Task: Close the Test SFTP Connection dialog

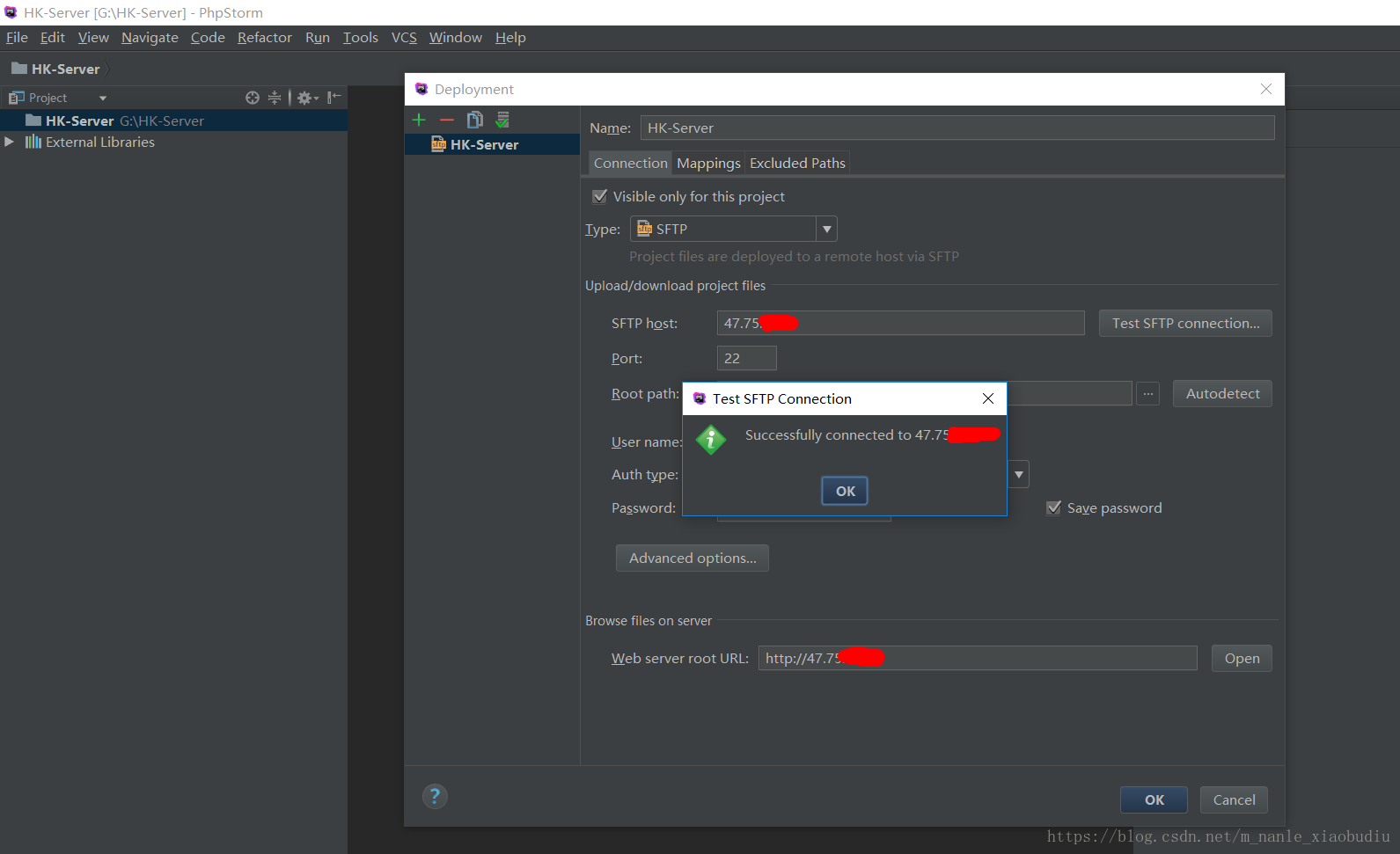Action: pyautogui.click(x=988, y=398)
